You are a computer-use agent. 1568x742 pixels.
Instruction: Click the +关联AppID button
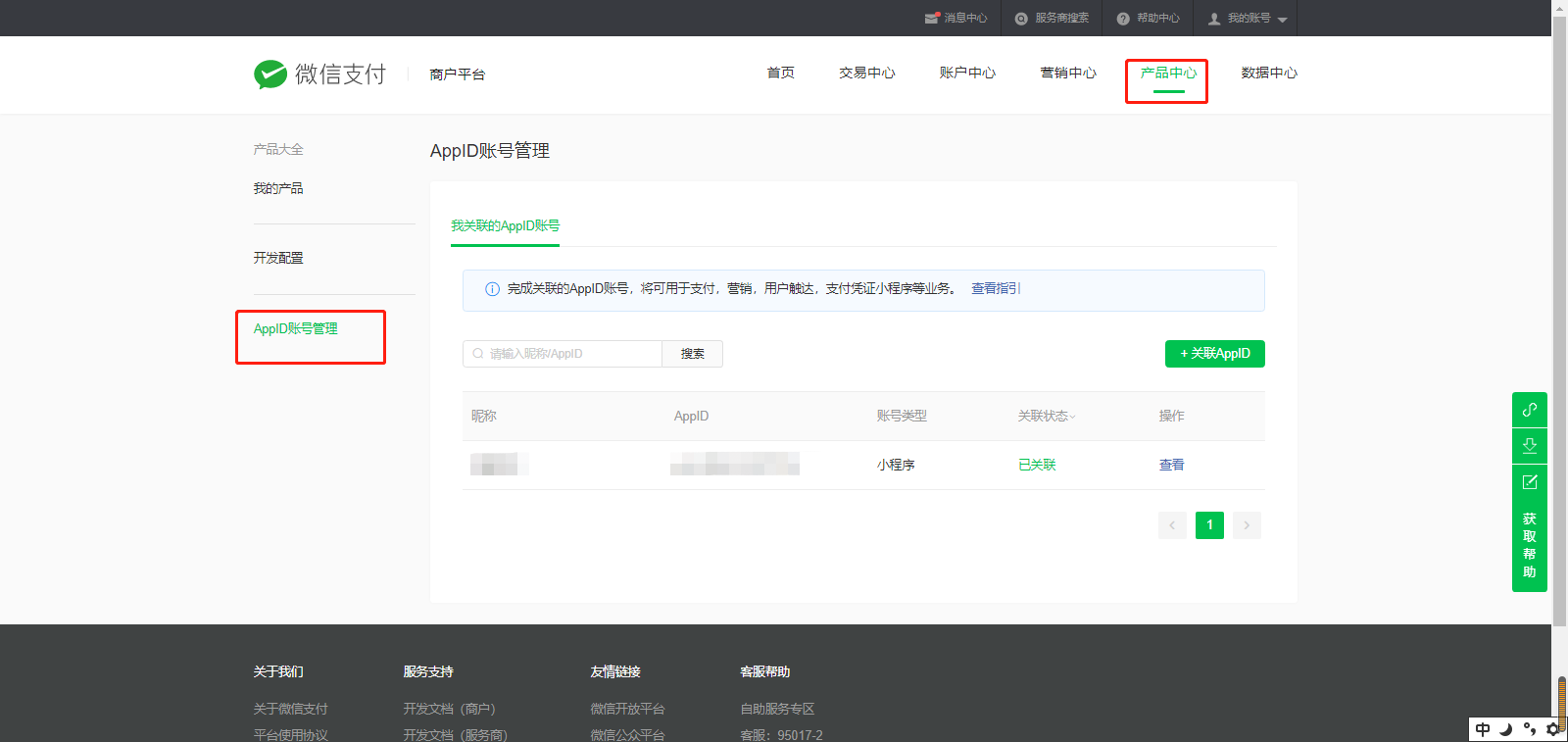click(1215, 354)
